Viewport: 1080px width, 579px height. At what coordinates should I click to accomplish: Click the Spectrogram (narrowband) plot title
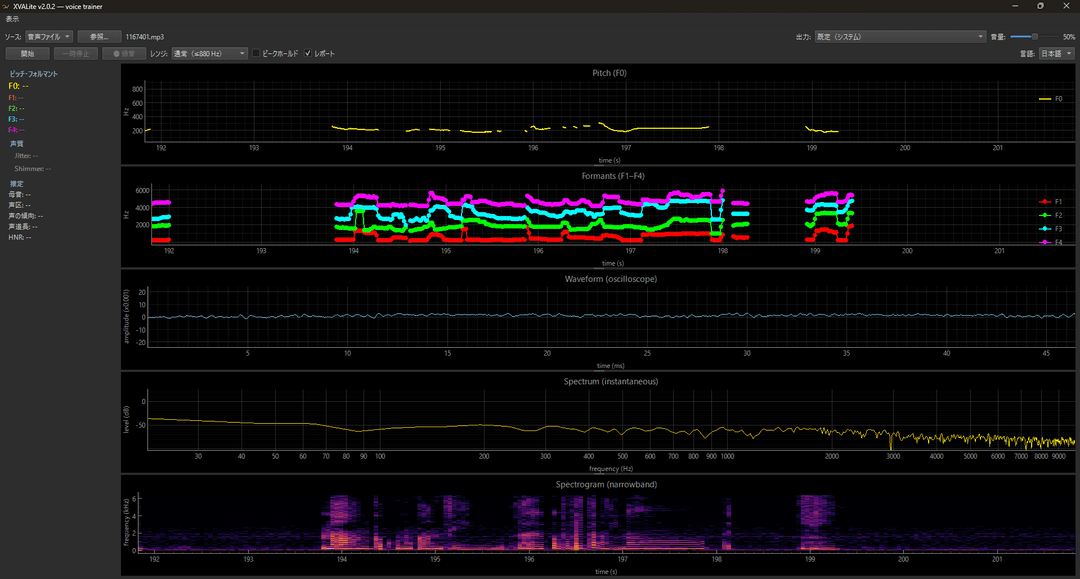(x=606, y=485)
